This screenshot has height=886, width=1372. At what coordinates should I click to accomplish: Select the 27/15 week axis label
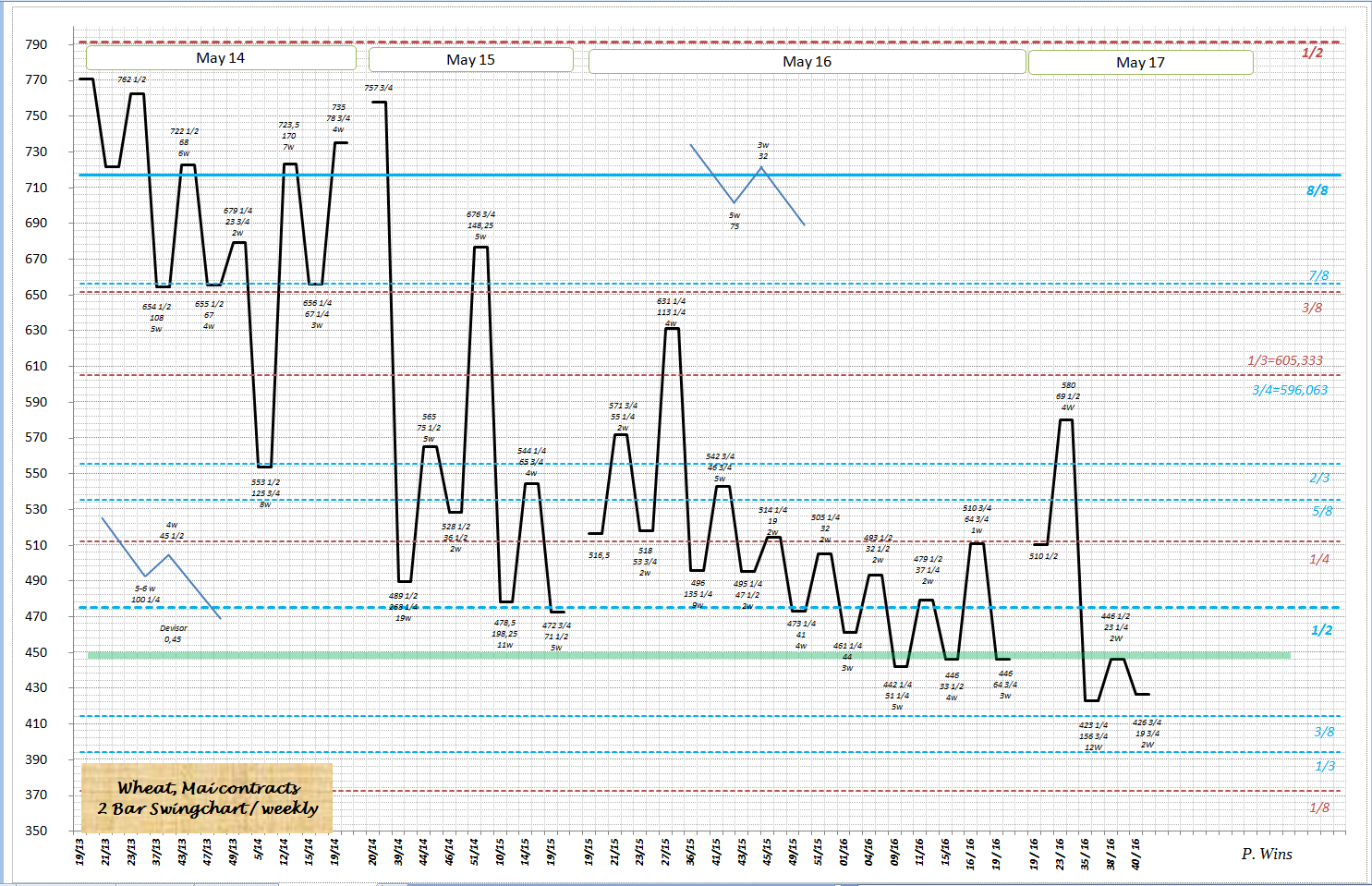[x=666, y=851]
